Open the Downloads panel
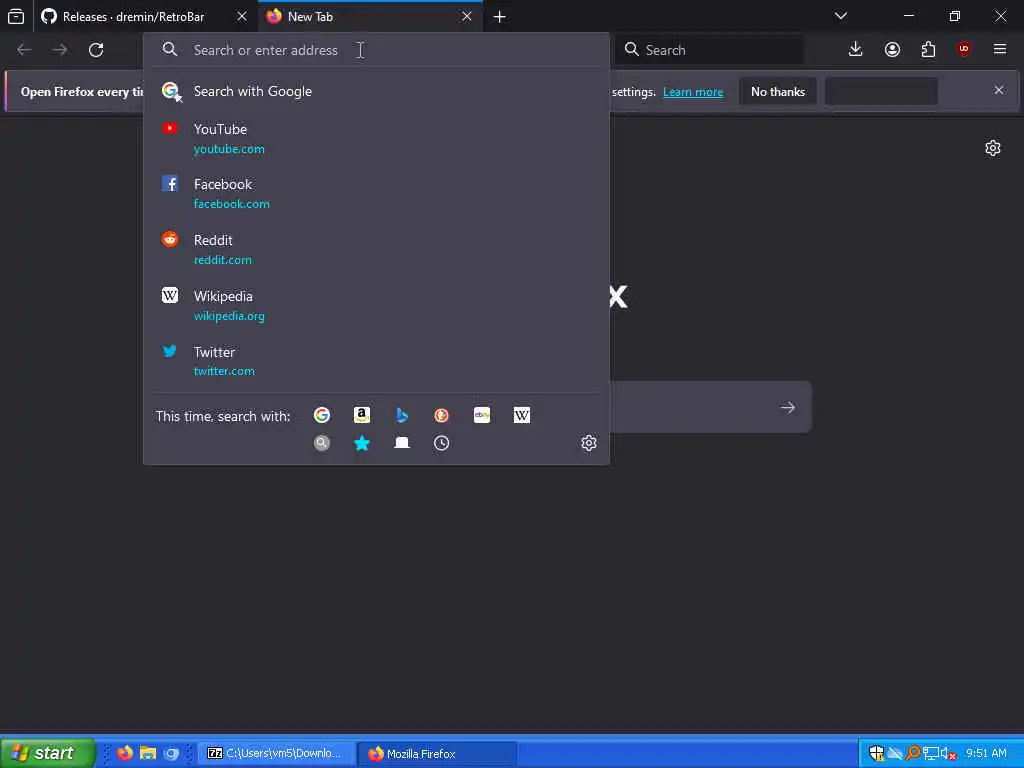 tap(855, 50)
